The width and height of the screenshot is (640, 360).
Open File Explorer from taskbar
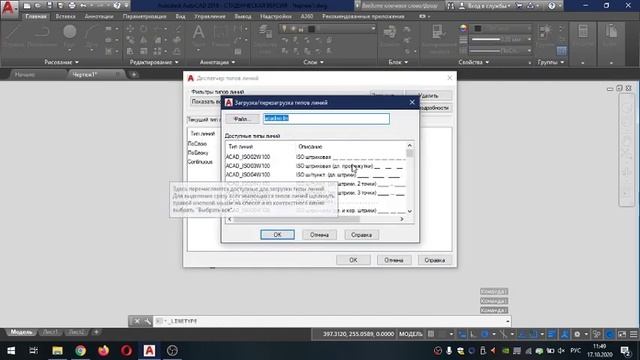click(57, 351)
